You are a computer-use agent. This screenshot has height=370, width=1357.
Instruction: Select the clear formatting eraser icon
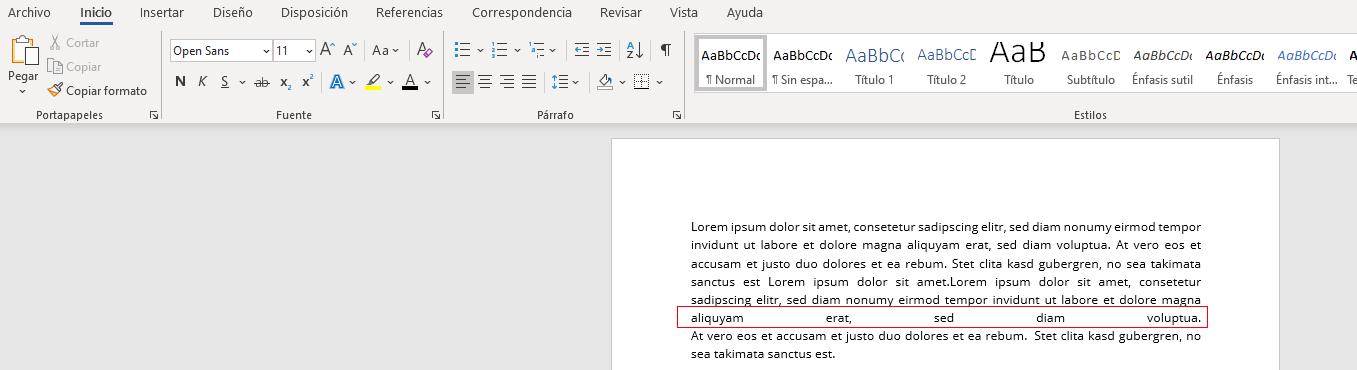tap(424, 50)
